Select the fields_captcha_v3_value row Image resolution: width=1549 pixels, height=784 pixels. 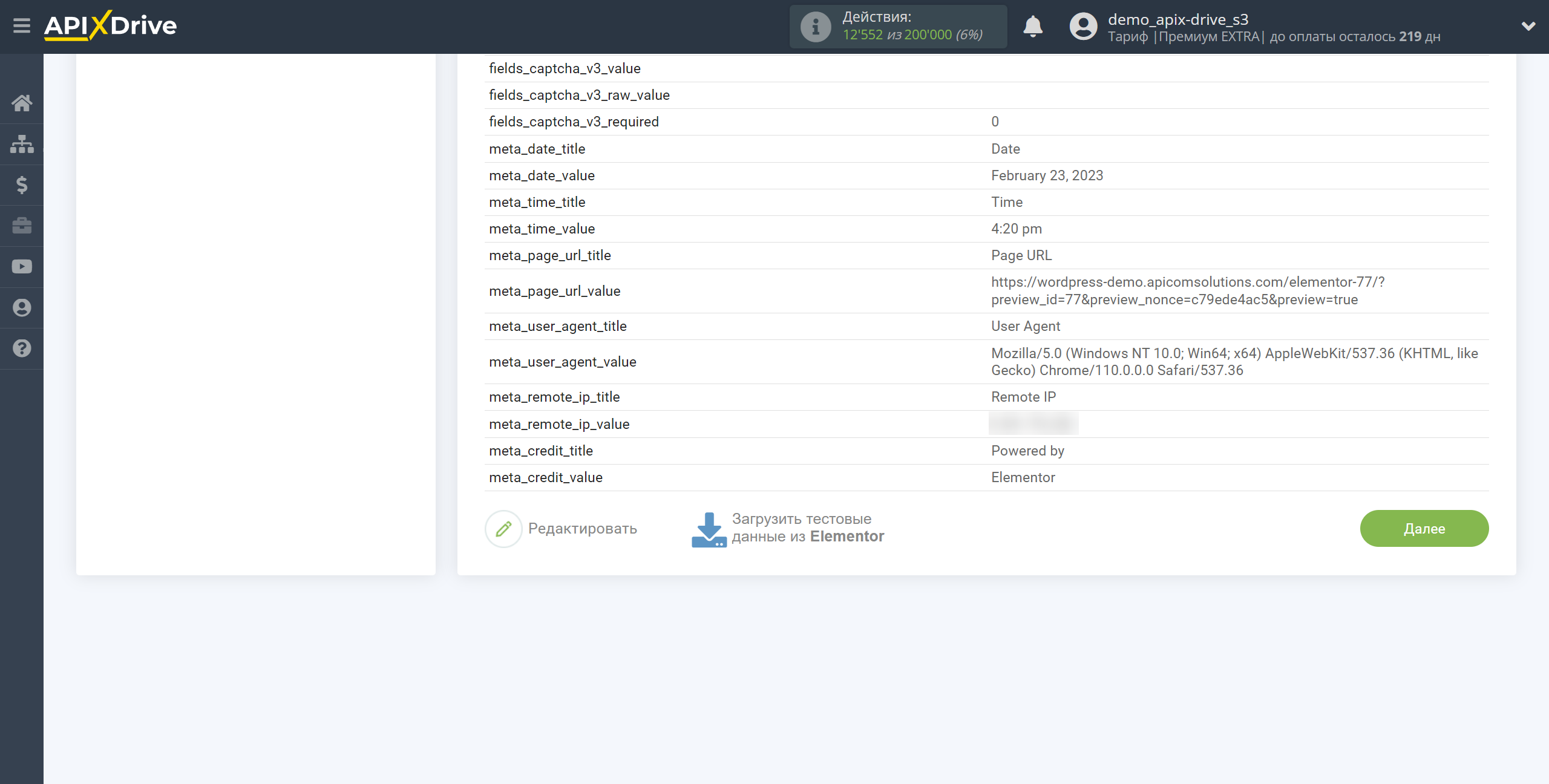pos(986,68)
